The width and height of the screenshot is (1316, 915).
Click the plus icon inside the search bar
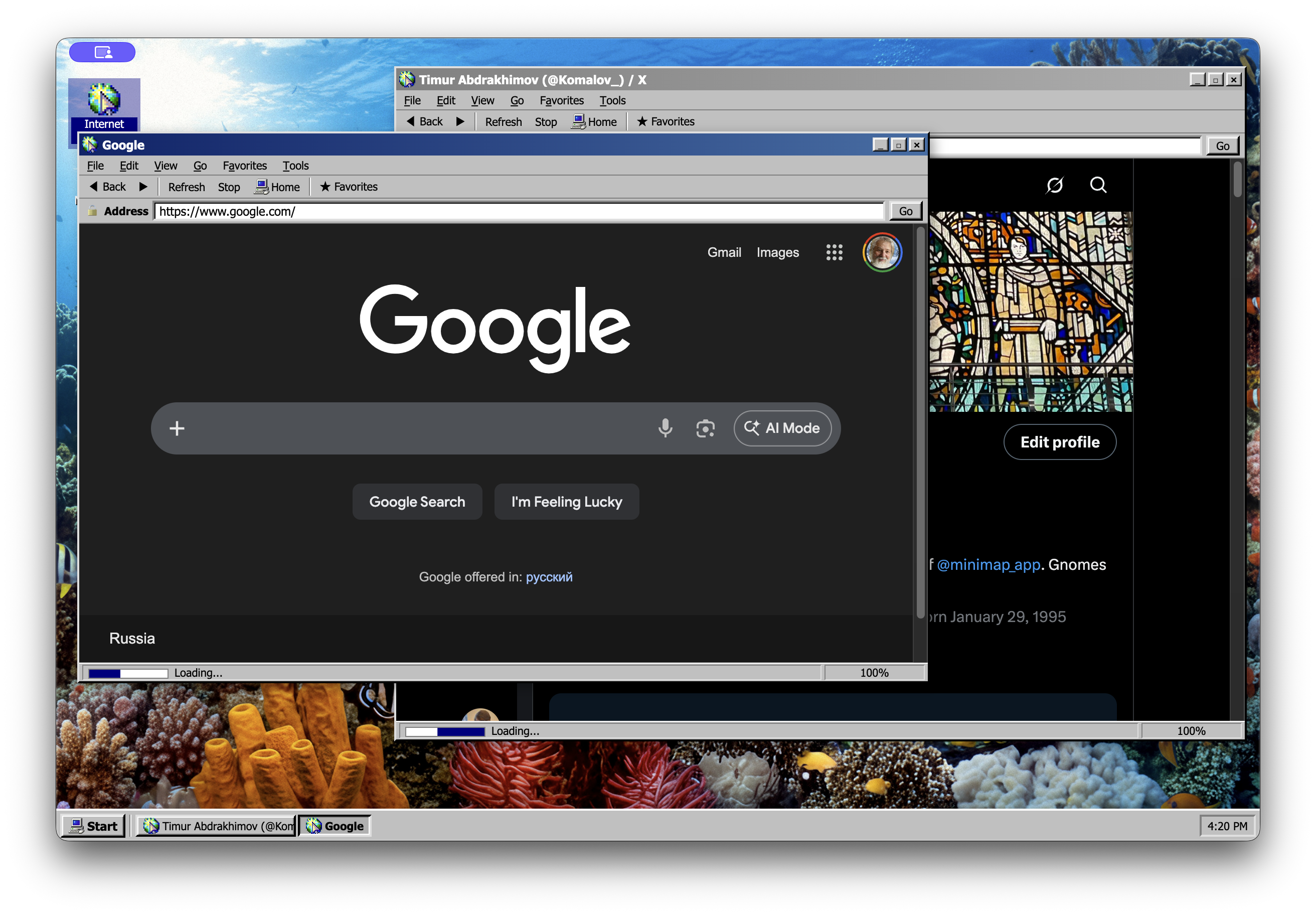point(177,428)
